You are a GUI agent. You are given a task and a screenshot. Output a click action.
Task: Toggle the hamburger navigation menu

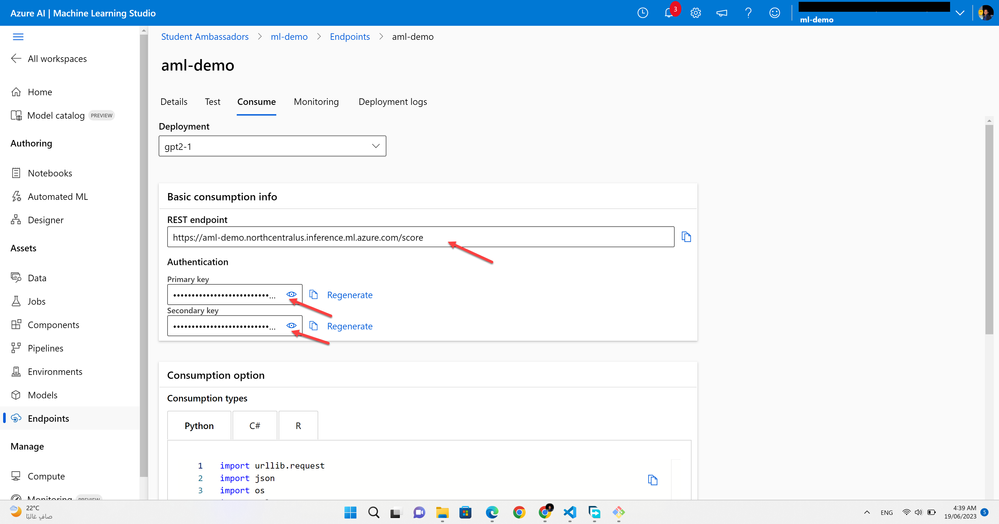pyautogui.click(x=18, y=37)
